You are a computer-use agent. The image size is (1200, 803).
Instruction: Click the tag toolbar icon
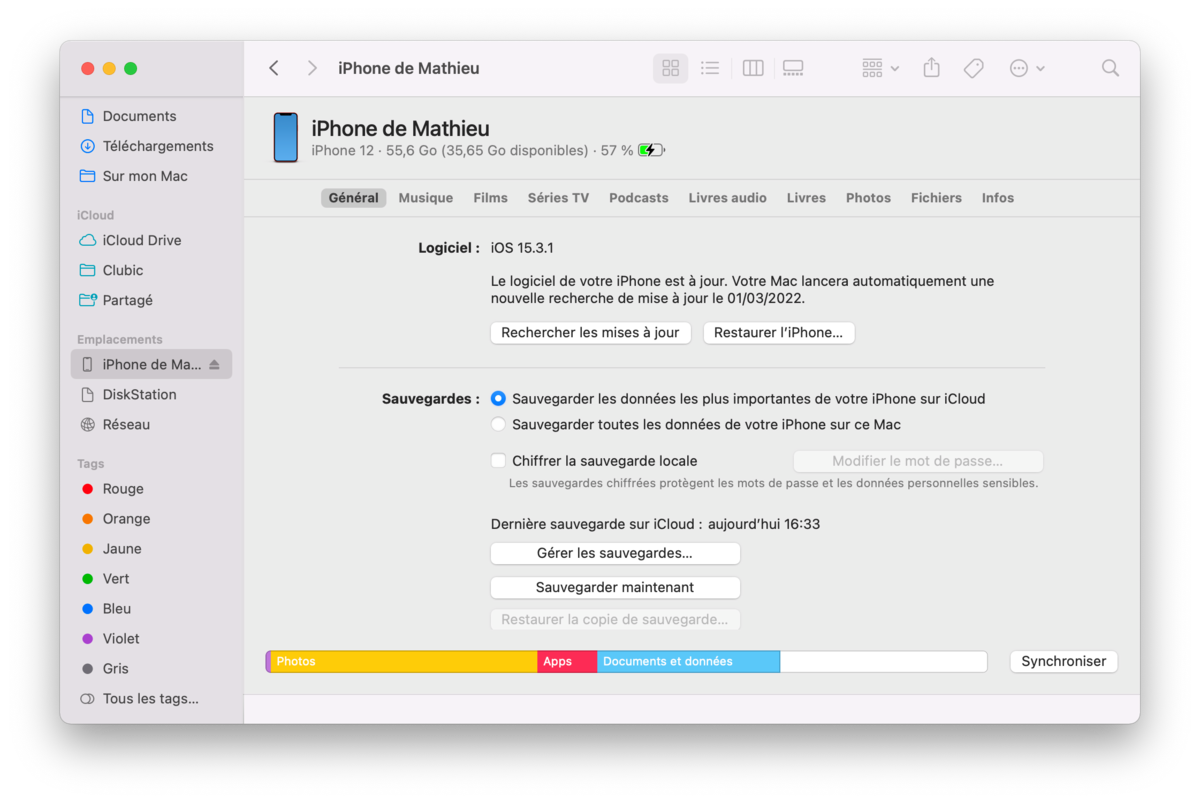pos(973,68)
